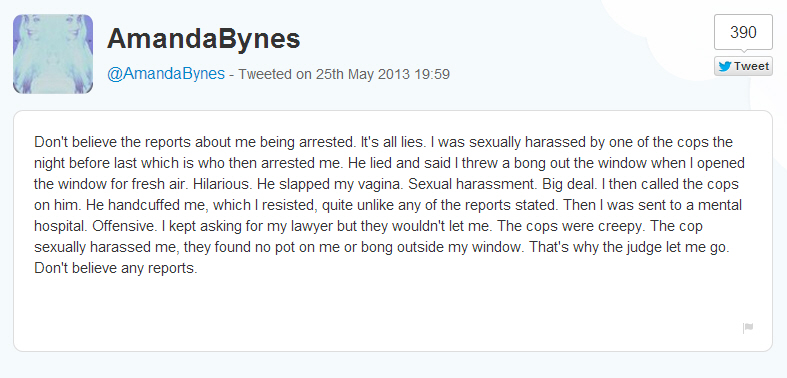Click "The cops were creepy" sentence
This screenshot has width=787, height=378.
click(569, 226)
